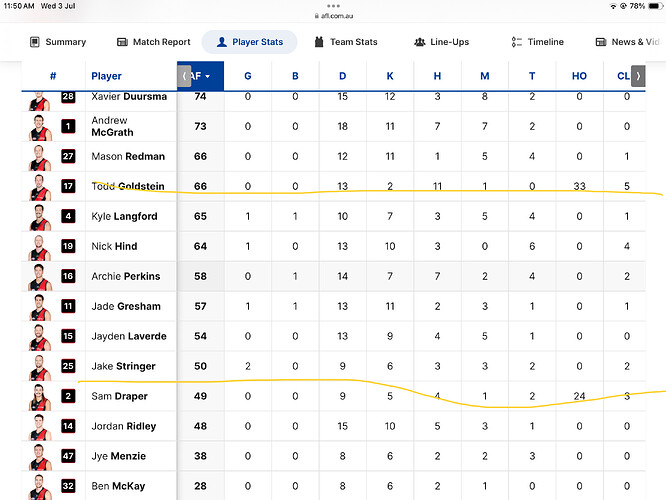Click Nick Hind's player photo
Image resolution: width=666 pixels, height=500 pixels.
pyautogui.click(x=39, y=246)
